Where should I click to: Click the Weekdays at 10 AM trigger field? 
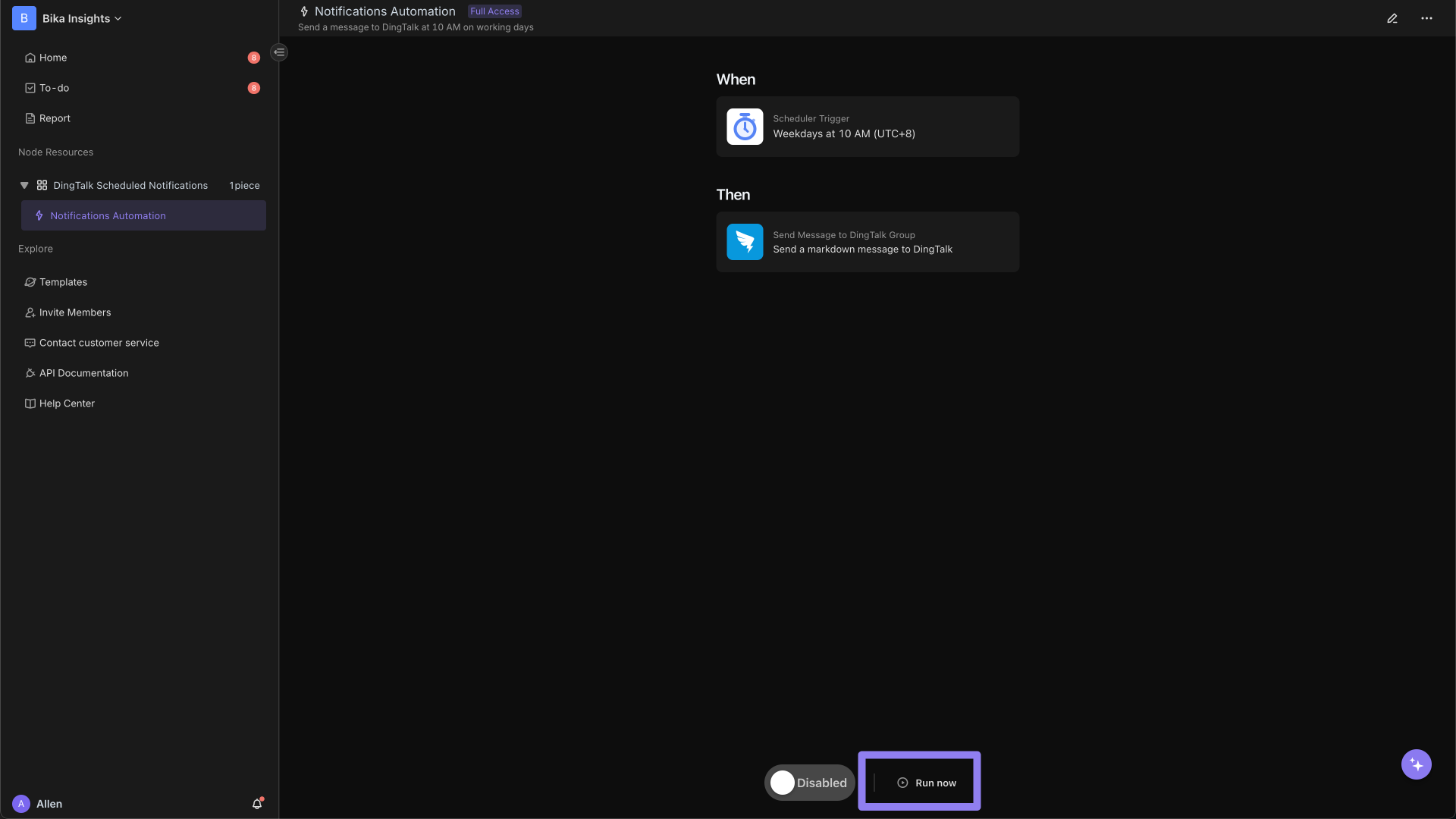(x=868, y=126)
